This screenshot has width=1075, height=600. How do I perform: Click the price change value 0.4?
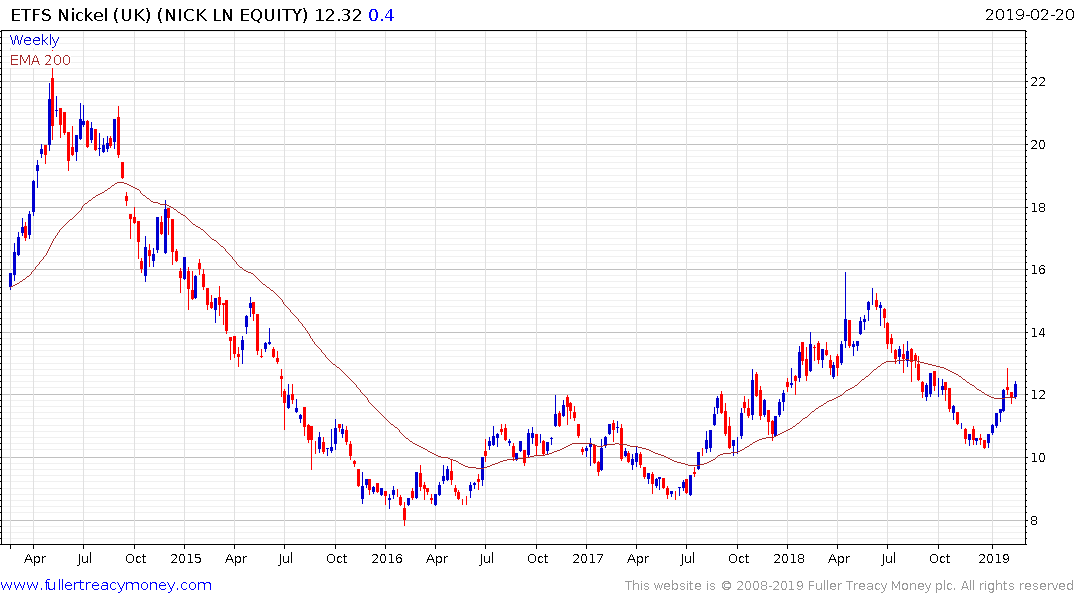pyautogui.click(x=381, y=15)
